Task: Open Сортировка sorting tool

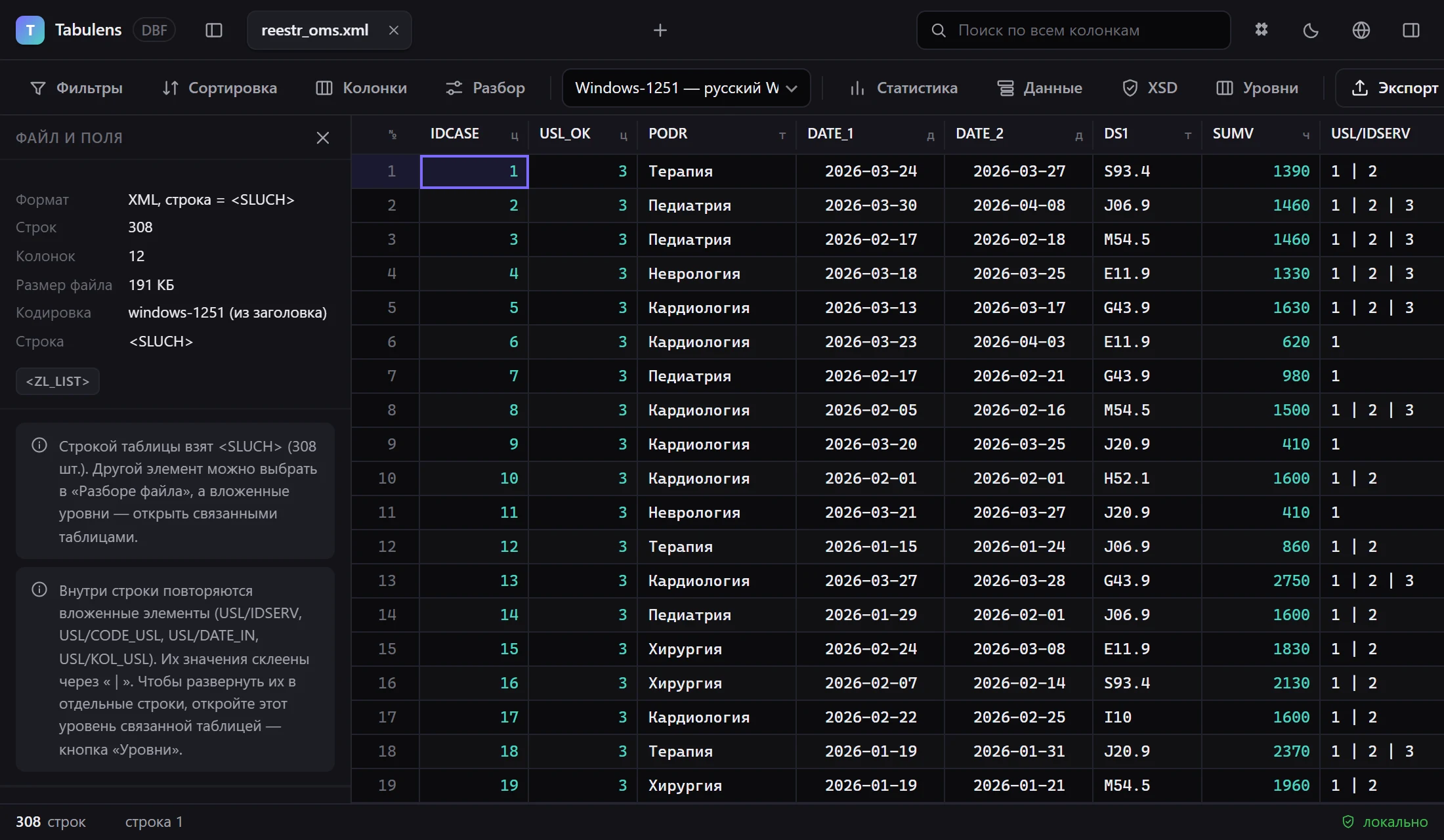Action: click(x=220, y=88)
